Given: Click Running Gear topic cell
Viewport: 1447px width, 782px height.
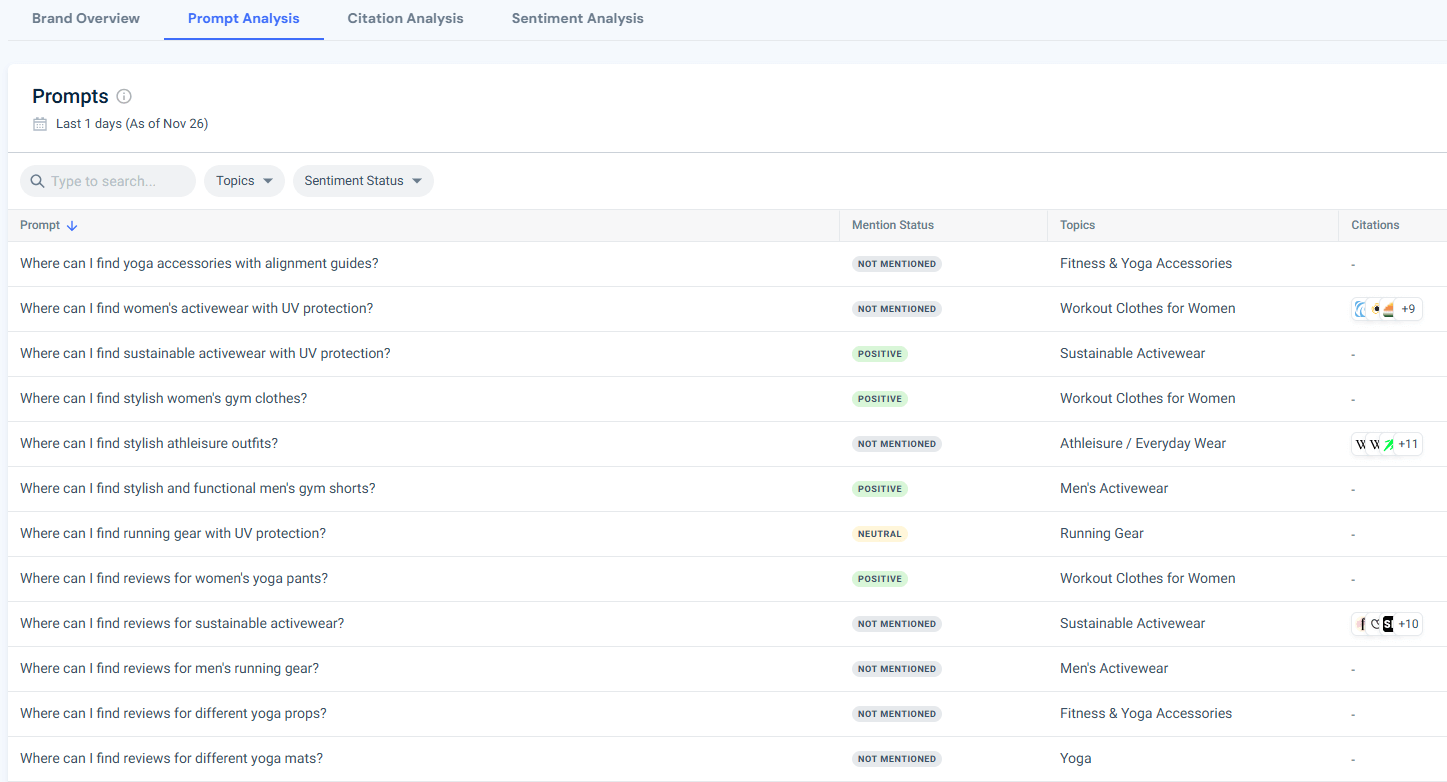Looking at the screenshot, I should click(x=1102, y=534).
